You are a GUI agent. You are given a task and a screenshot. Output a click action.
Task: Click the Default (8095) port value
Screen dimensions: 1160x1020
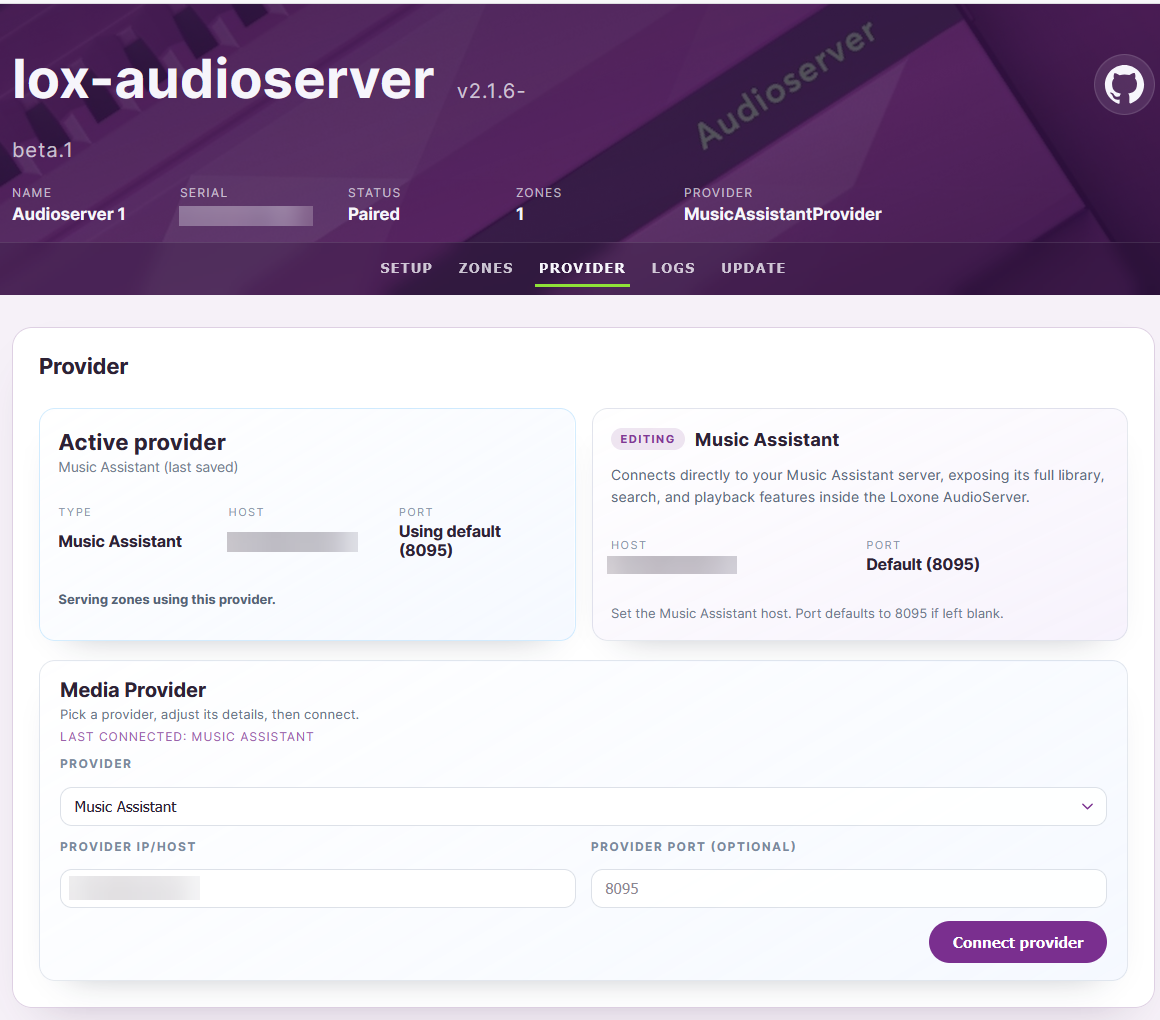tap(922, 564)
